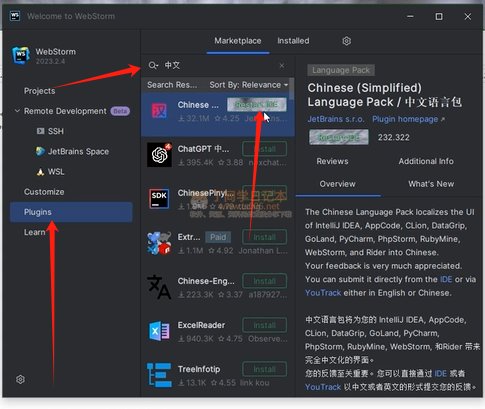Collapse the Remote Development section
Image resolution: width=485 pixels, height=409 pixels.
pos(17,111)
